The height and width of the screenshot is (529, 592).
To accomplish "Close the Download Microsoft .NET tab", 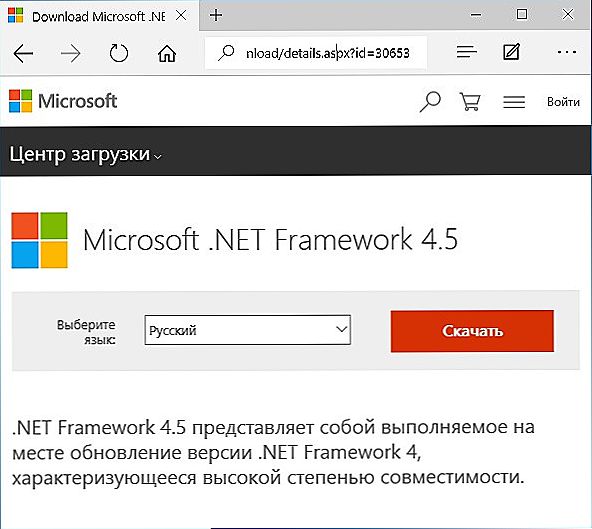I will 181,15.
